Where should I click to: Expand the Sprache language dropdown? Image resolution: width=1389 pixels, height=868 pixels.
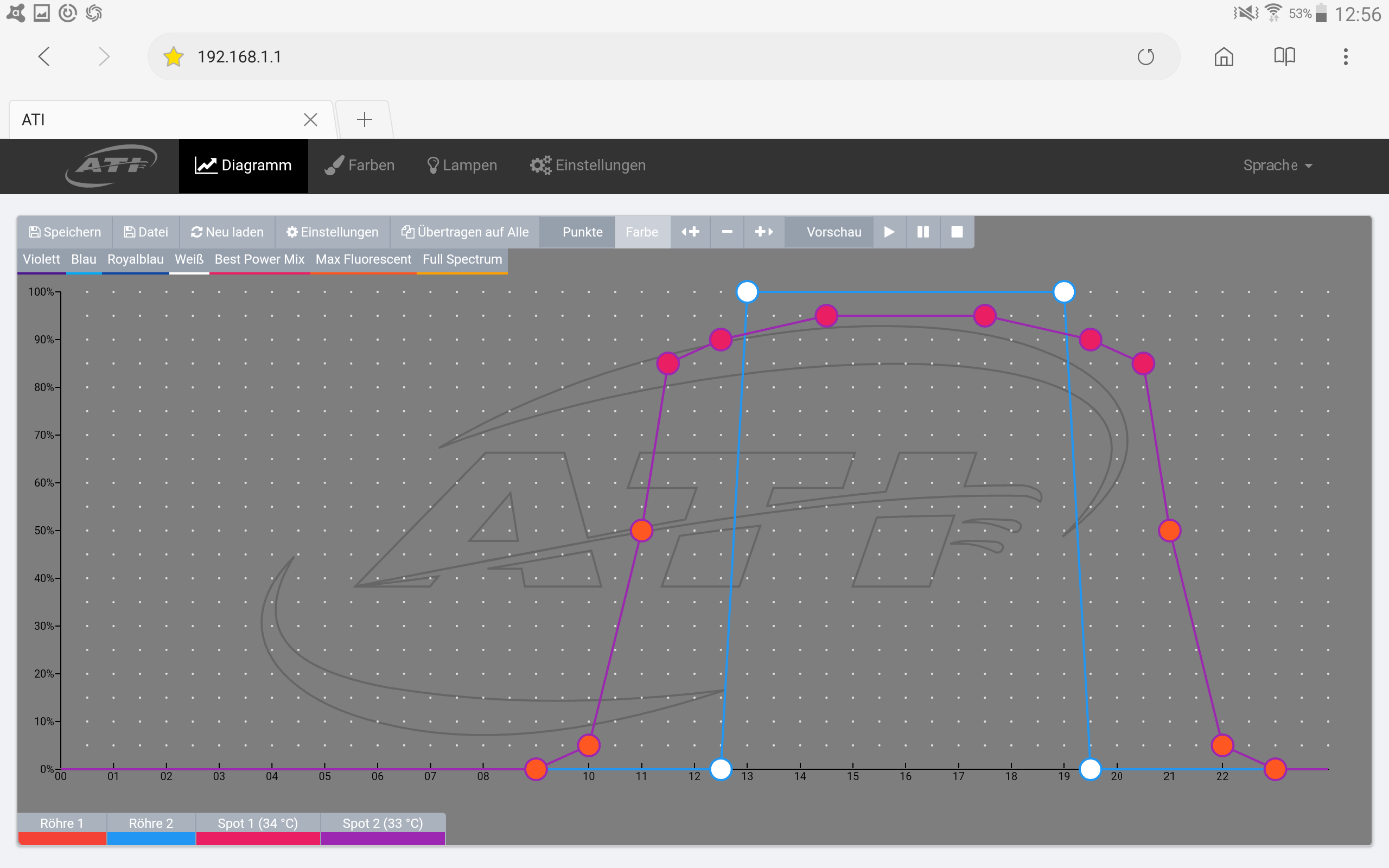(x=1277, y=165)
